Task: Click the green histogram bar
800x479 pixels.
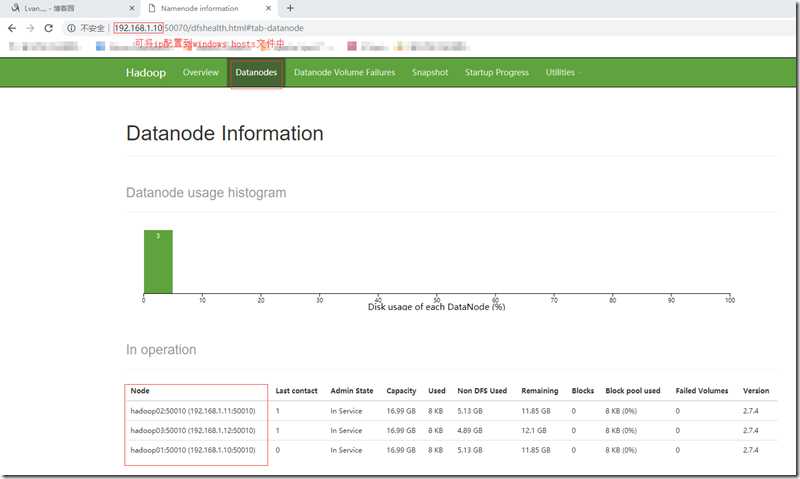Action: point(158,262)
